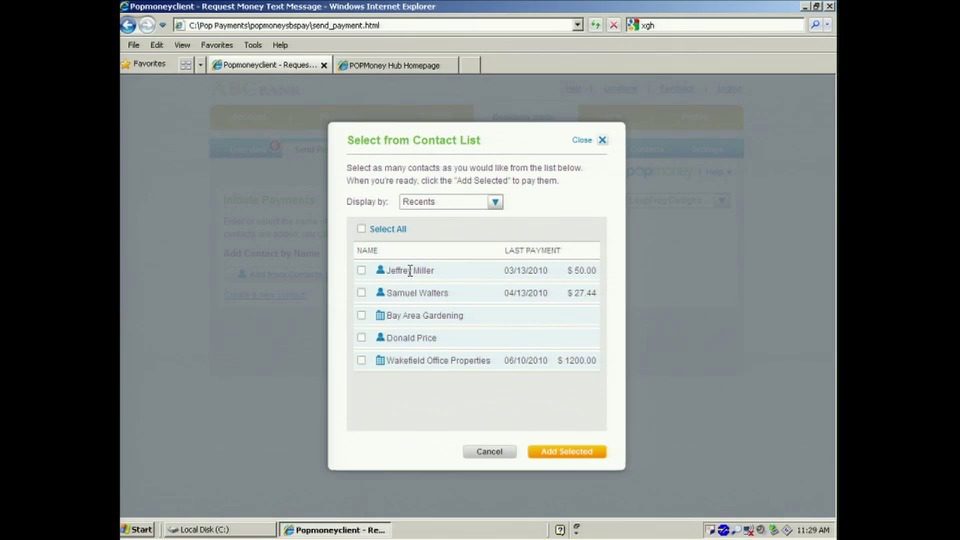Click the green Refresh page icon
The height and width of the screenshot is (540, 960).
(595, 25)
